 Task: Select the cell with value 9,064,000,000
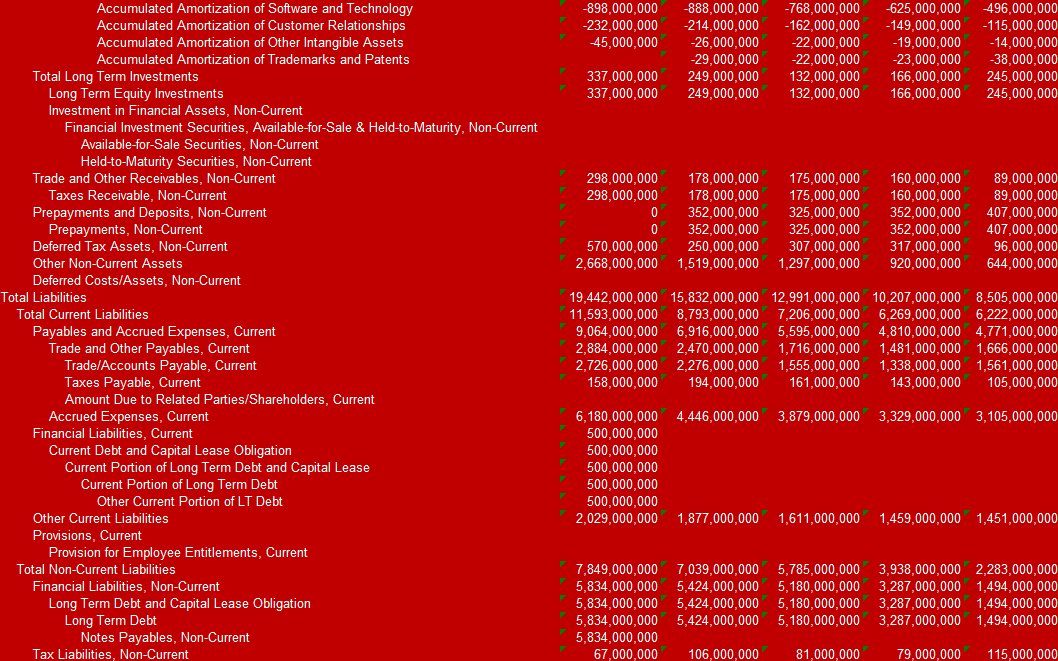pos(617,332)
